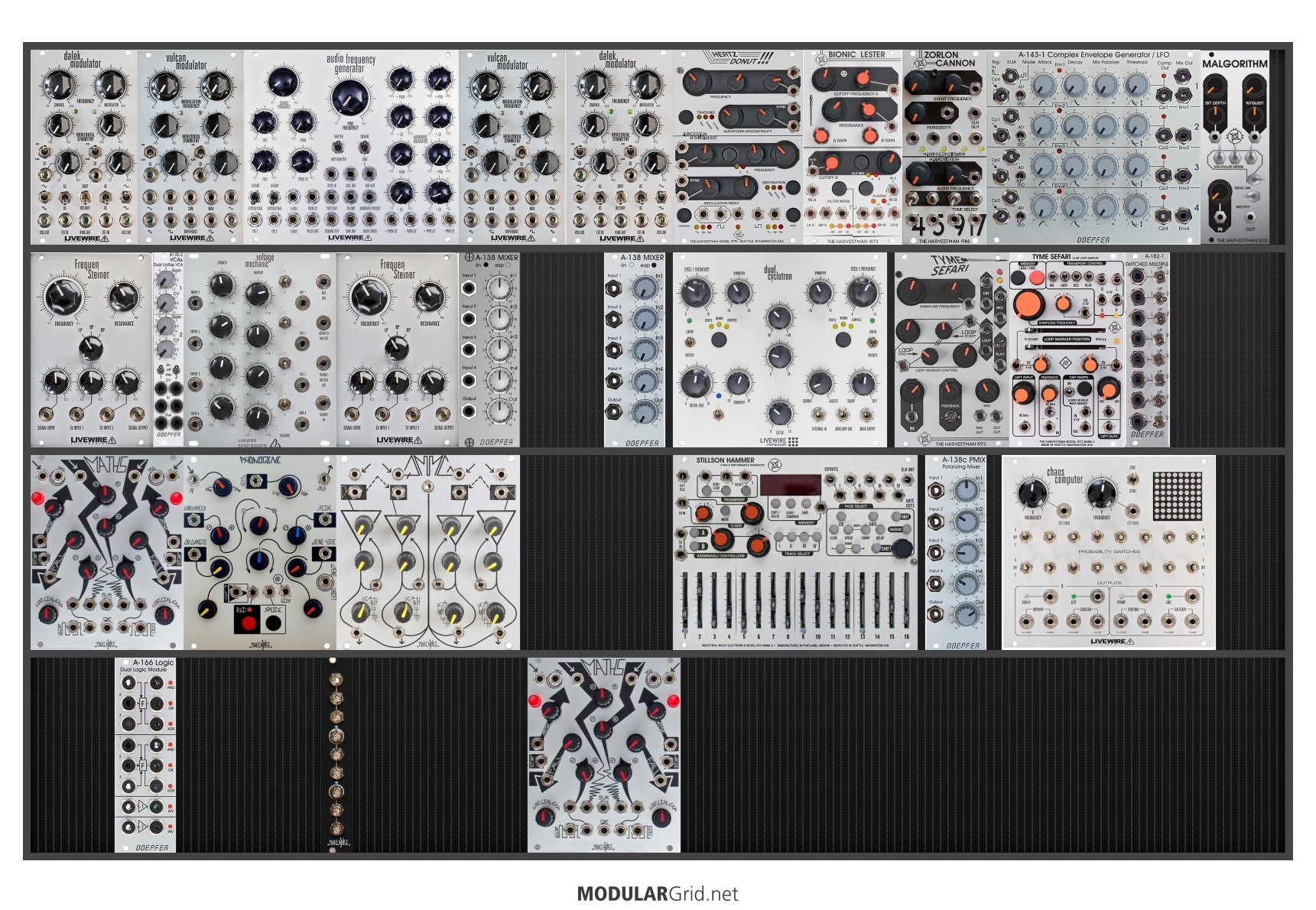The height and width of the screenshot is (910, 1316).
Task: Select the audio frequency generator module
Action: point(352,147)
